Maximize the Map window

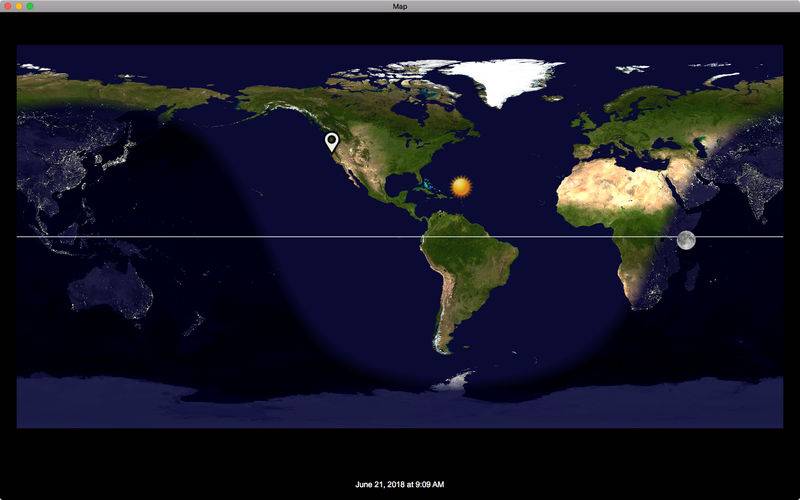[x=30, y=6]
